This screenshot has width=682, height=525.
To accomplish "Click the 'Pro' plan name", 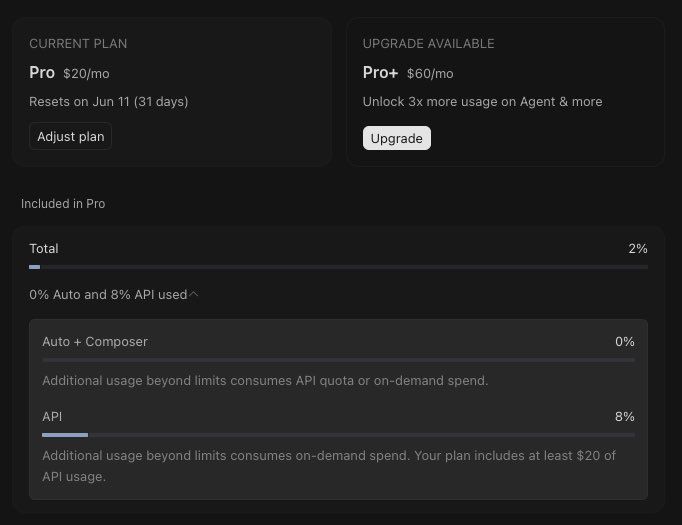I will (x=42, y=73).
